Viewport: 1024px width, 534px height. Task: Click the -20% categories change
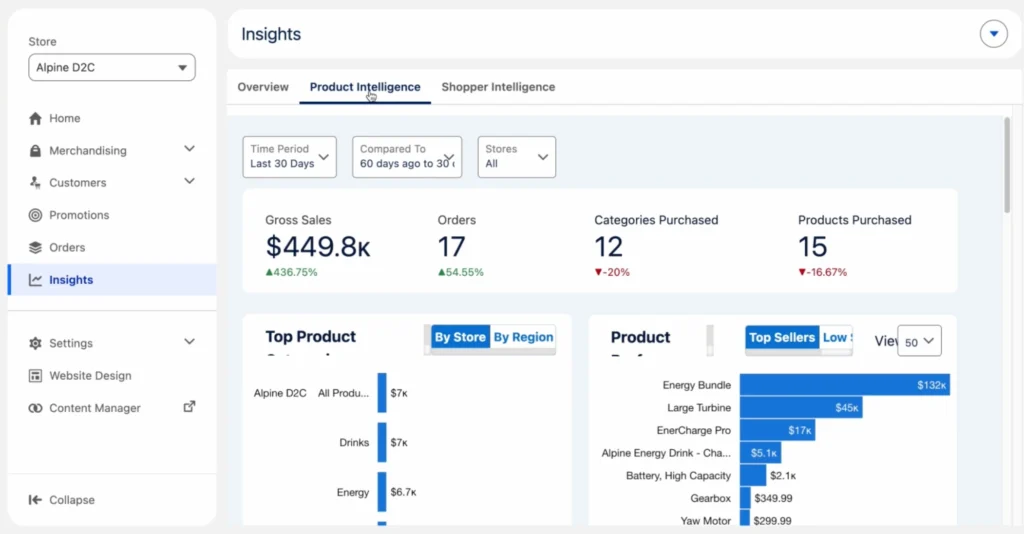[x=612, y=272]
